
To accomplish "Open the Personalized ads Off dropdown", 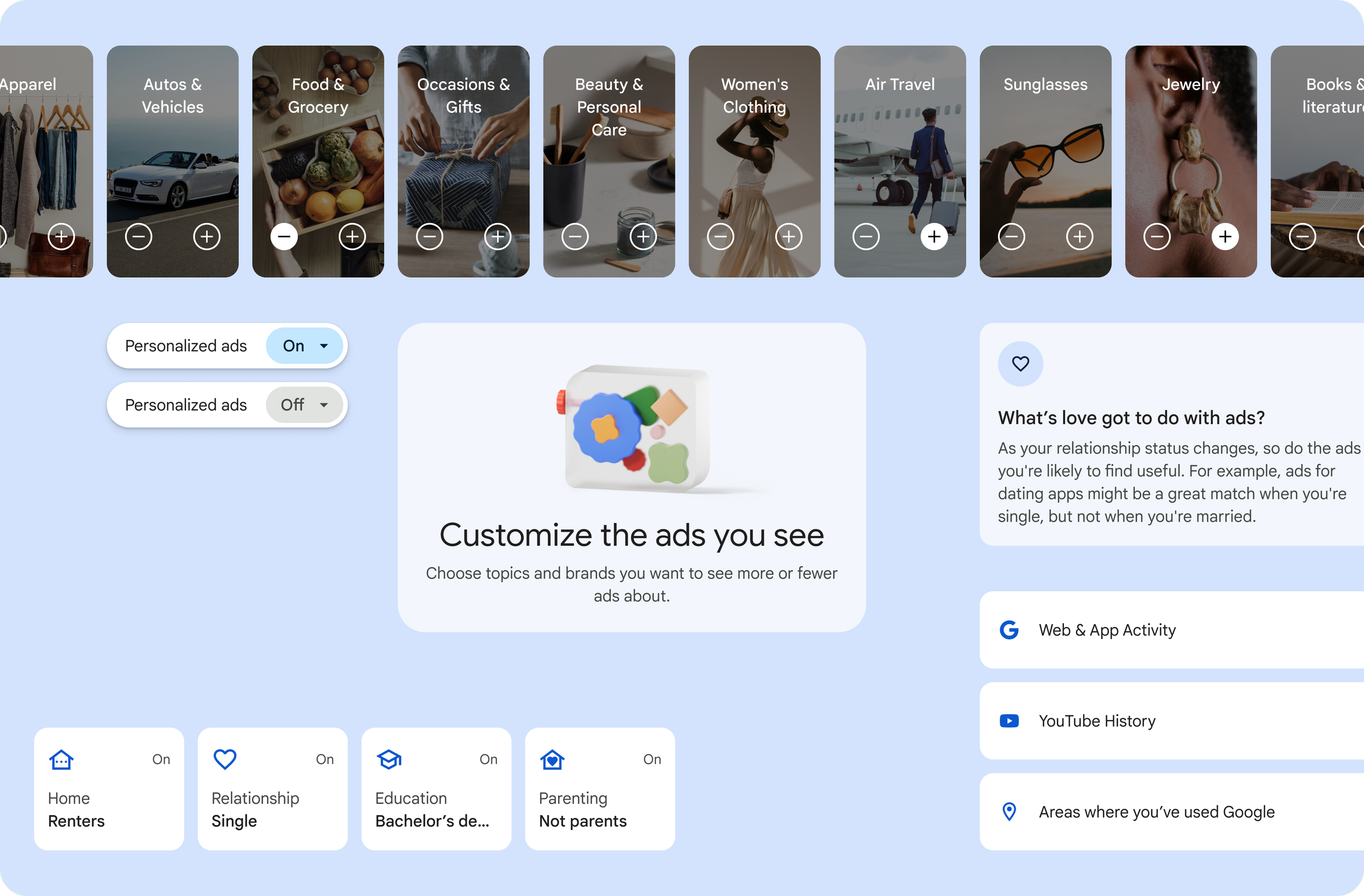I will pyautogui.click(x=304, y=405).
